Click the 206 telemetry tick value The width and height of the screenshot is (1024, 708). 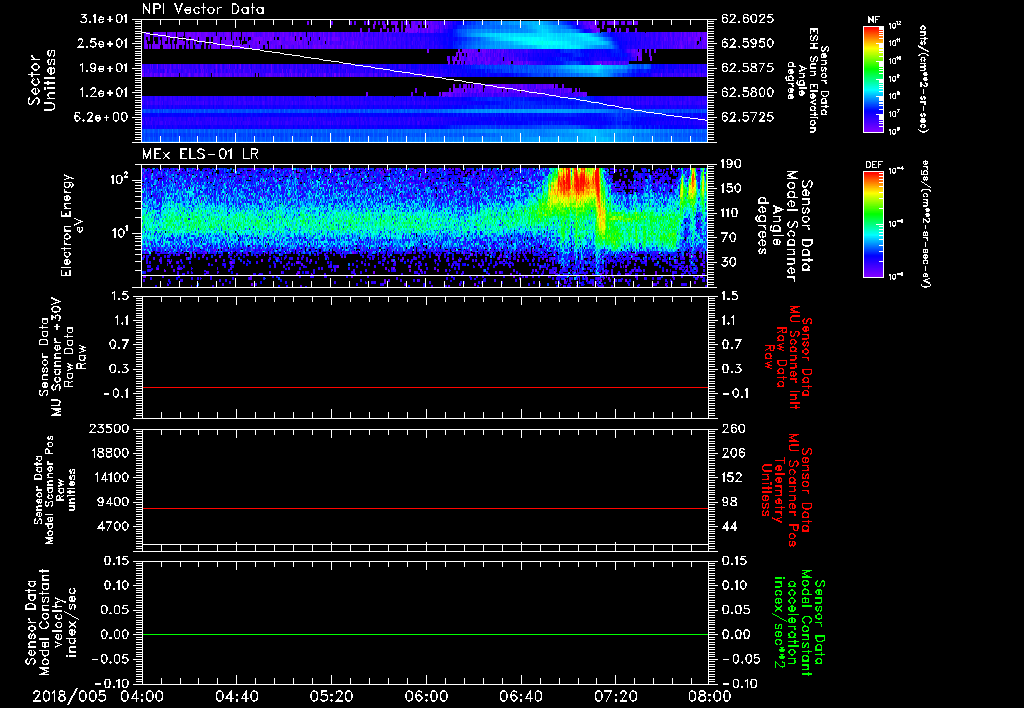(732, 453)
